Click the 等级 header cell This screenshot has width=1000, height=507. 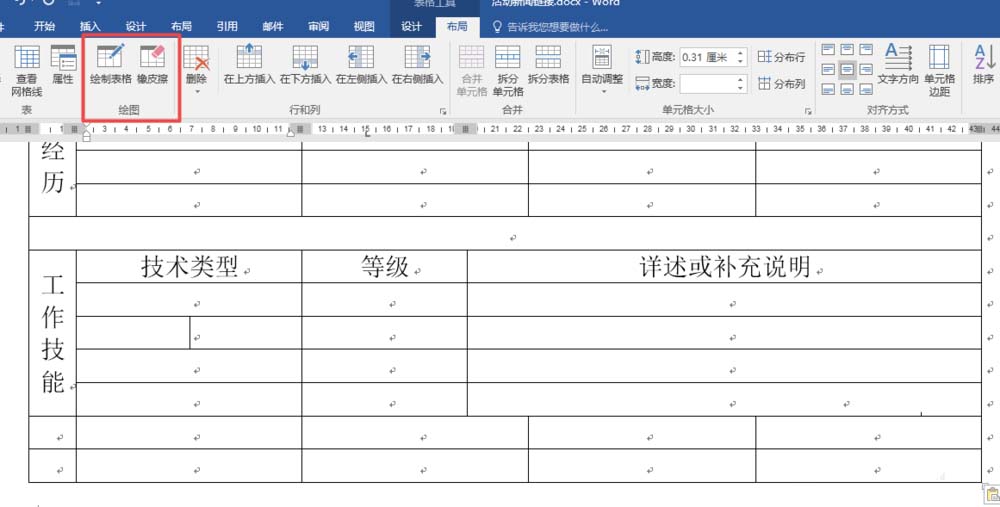coord(385,267)
